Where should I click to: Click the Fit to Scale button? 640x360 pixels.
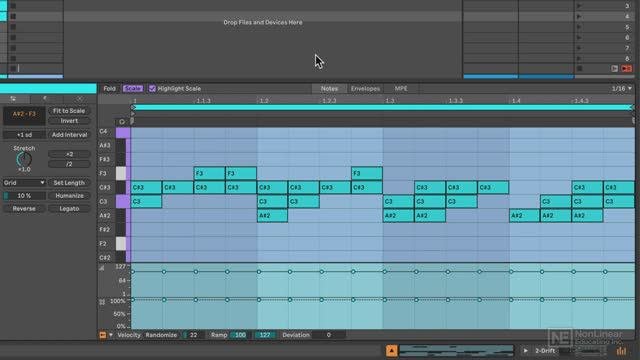(x=69, y=111)
